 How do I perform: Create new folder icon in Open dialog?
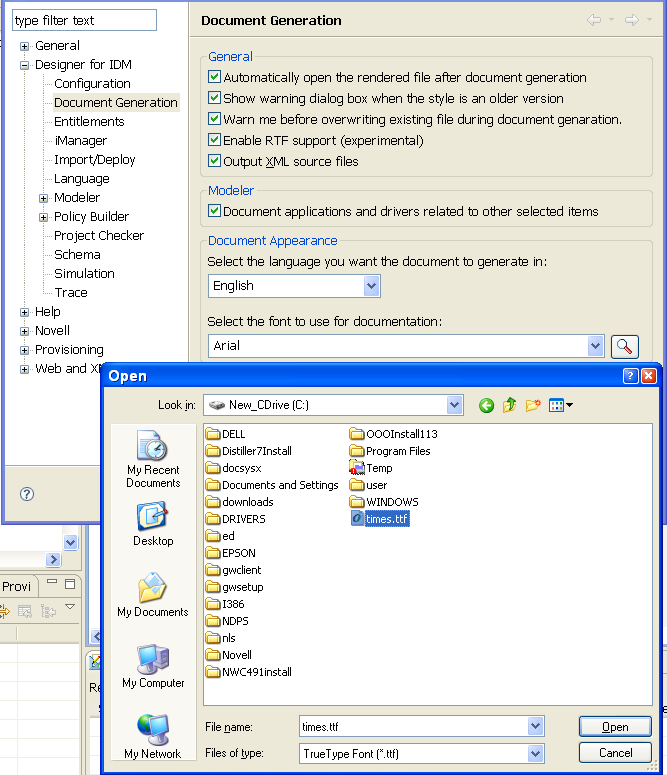[x=533, y=406]
